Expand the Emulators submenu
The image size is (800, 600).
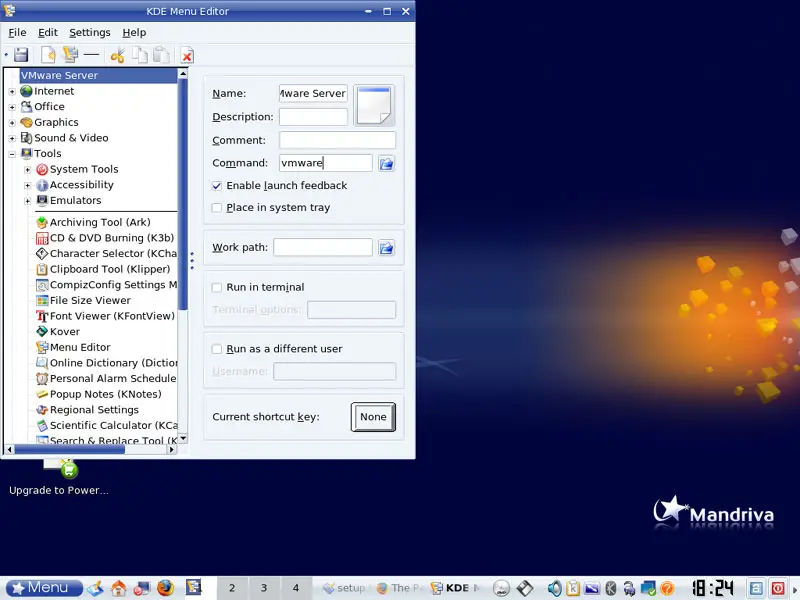pyautogui.click(x=28, y=201)
